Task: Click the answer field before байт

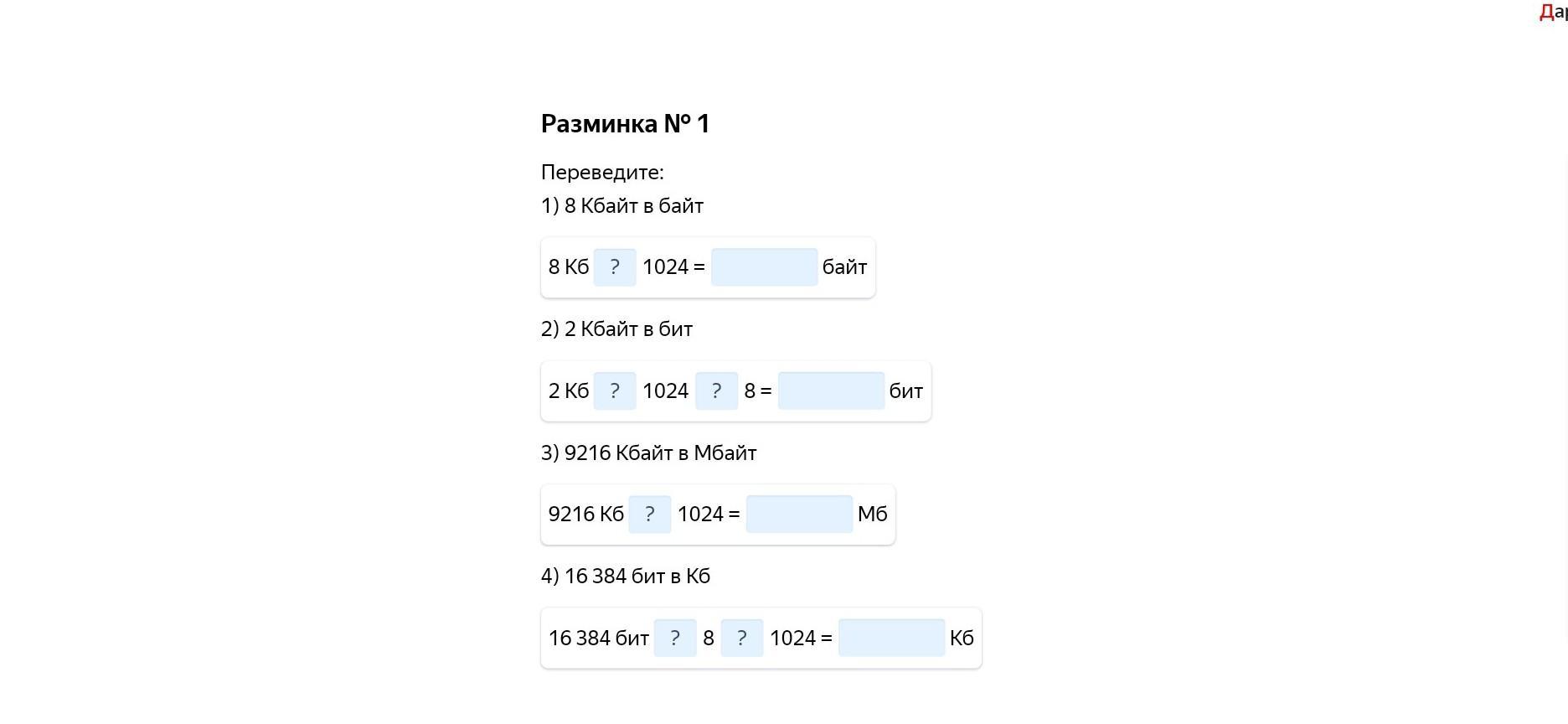Action: [x=764, y=267]
